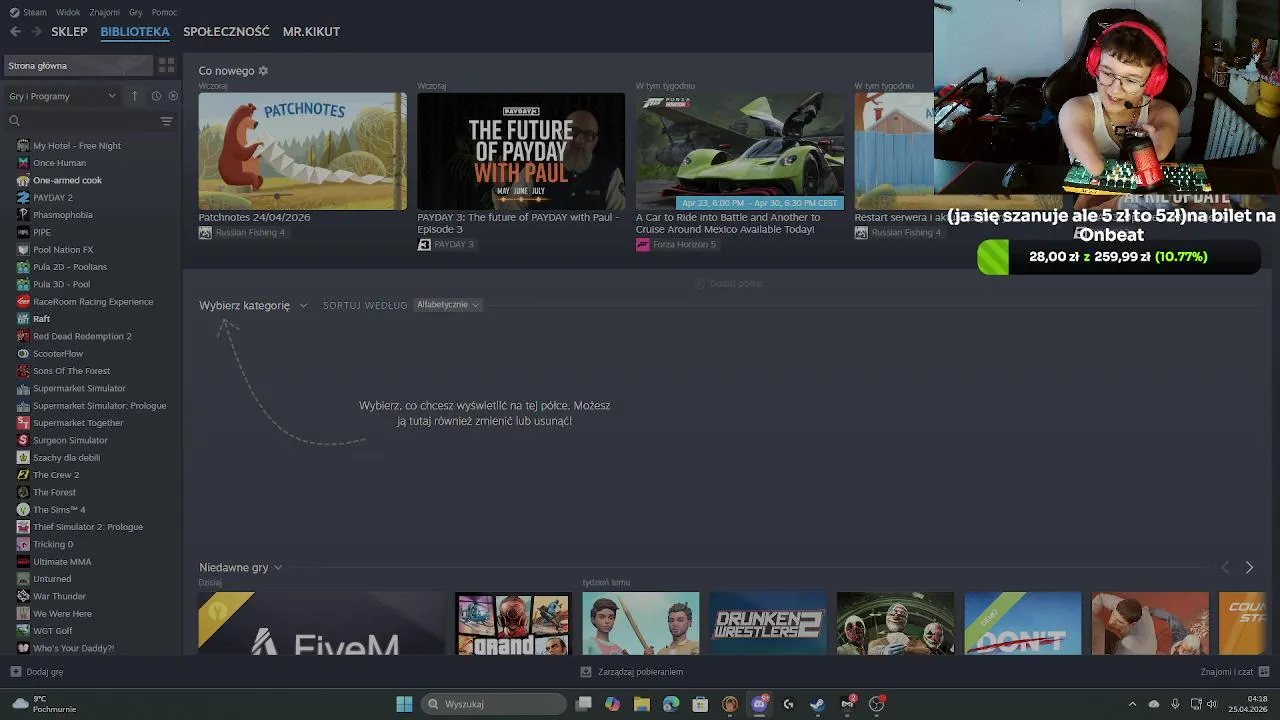The width and height of the screenshot is (1280, 720).
Task: Open MR.KIKUT profile tab
Action: 311,32
